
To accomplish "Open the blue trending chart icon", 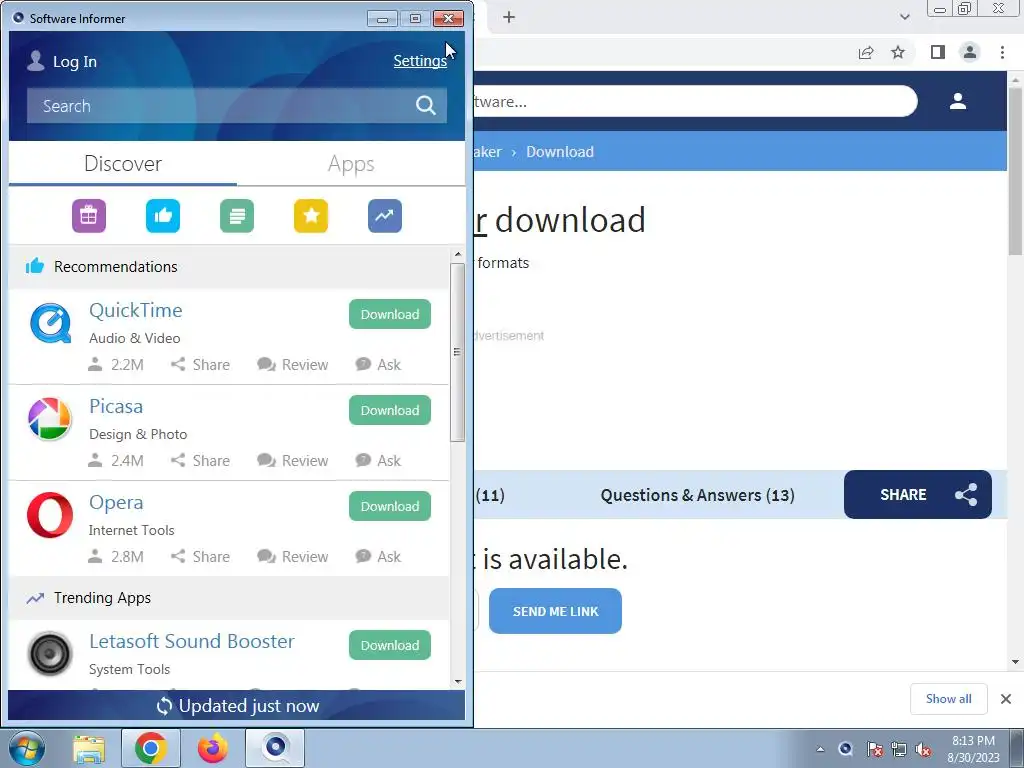I will [385, 216].
